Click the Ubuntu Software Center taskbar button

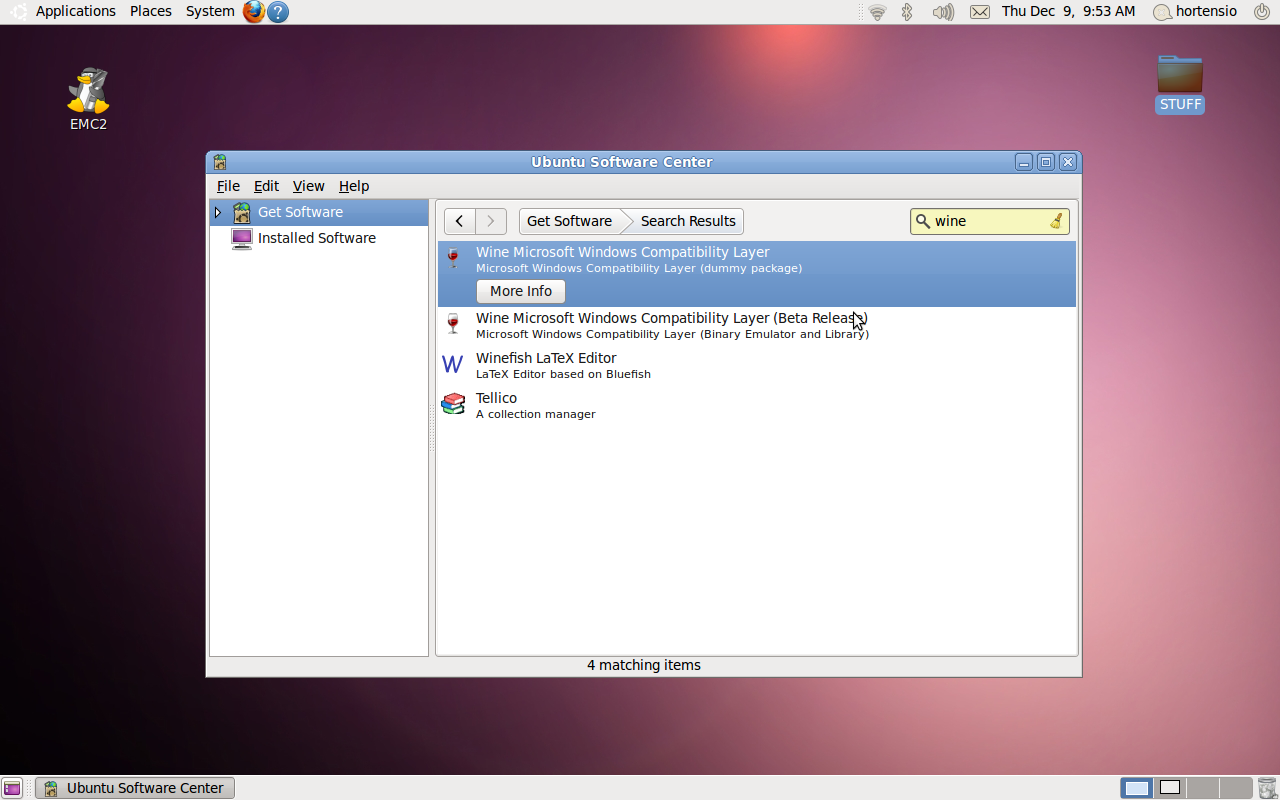[135, 788]
